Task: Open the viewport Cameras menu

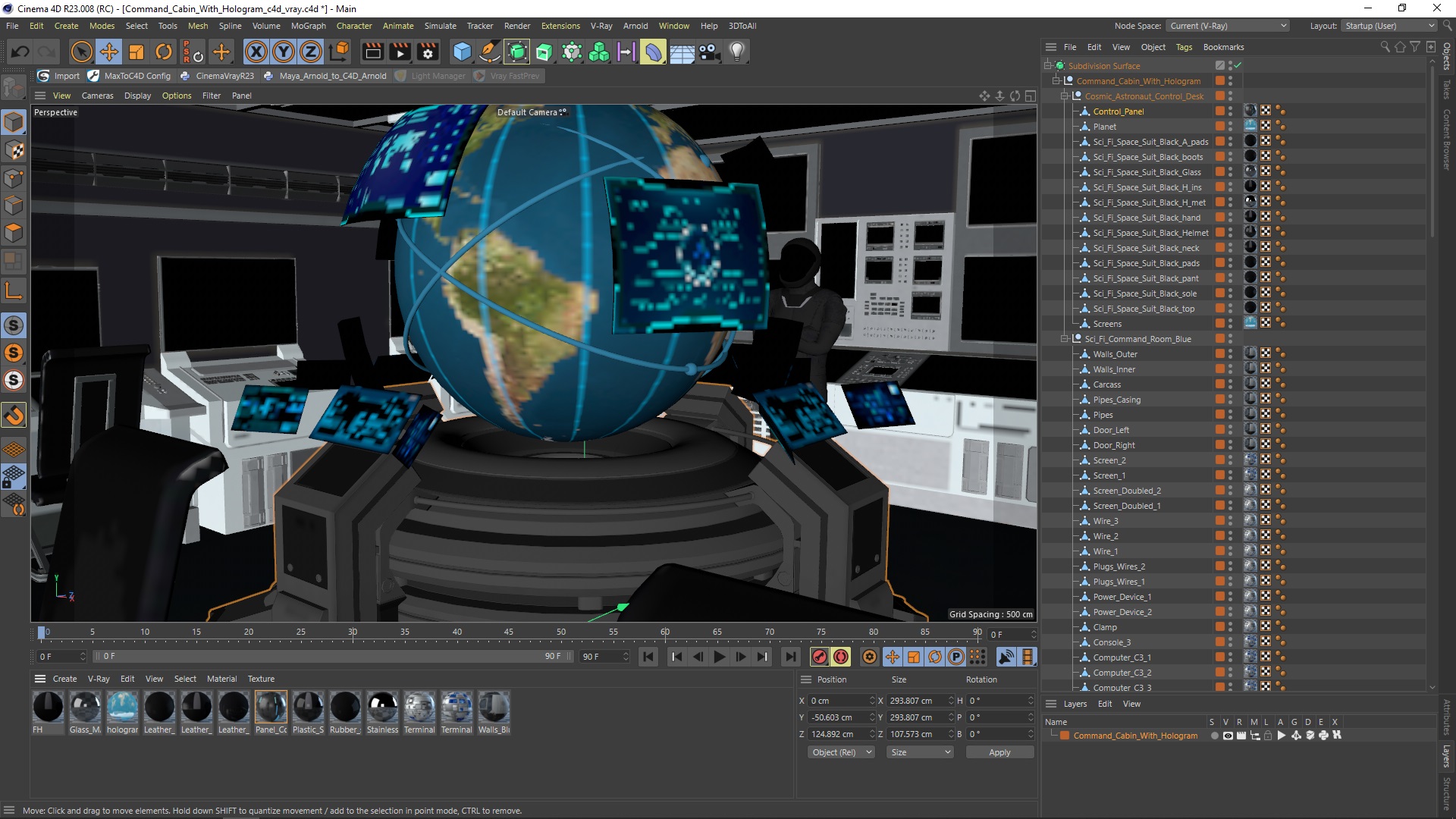Action: 97,96
